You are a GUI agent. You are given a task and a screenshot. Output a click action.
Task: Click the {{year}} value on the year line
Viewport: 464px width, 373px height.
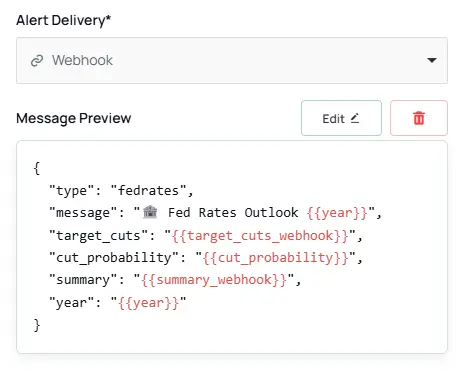(148, 303)
